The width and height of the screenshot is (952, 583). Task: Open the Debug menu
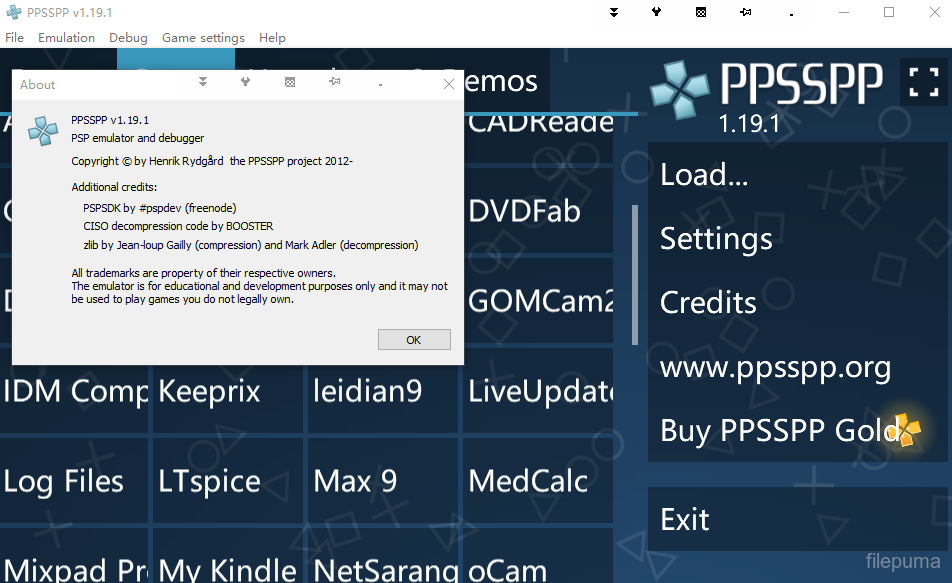point(128,38)
